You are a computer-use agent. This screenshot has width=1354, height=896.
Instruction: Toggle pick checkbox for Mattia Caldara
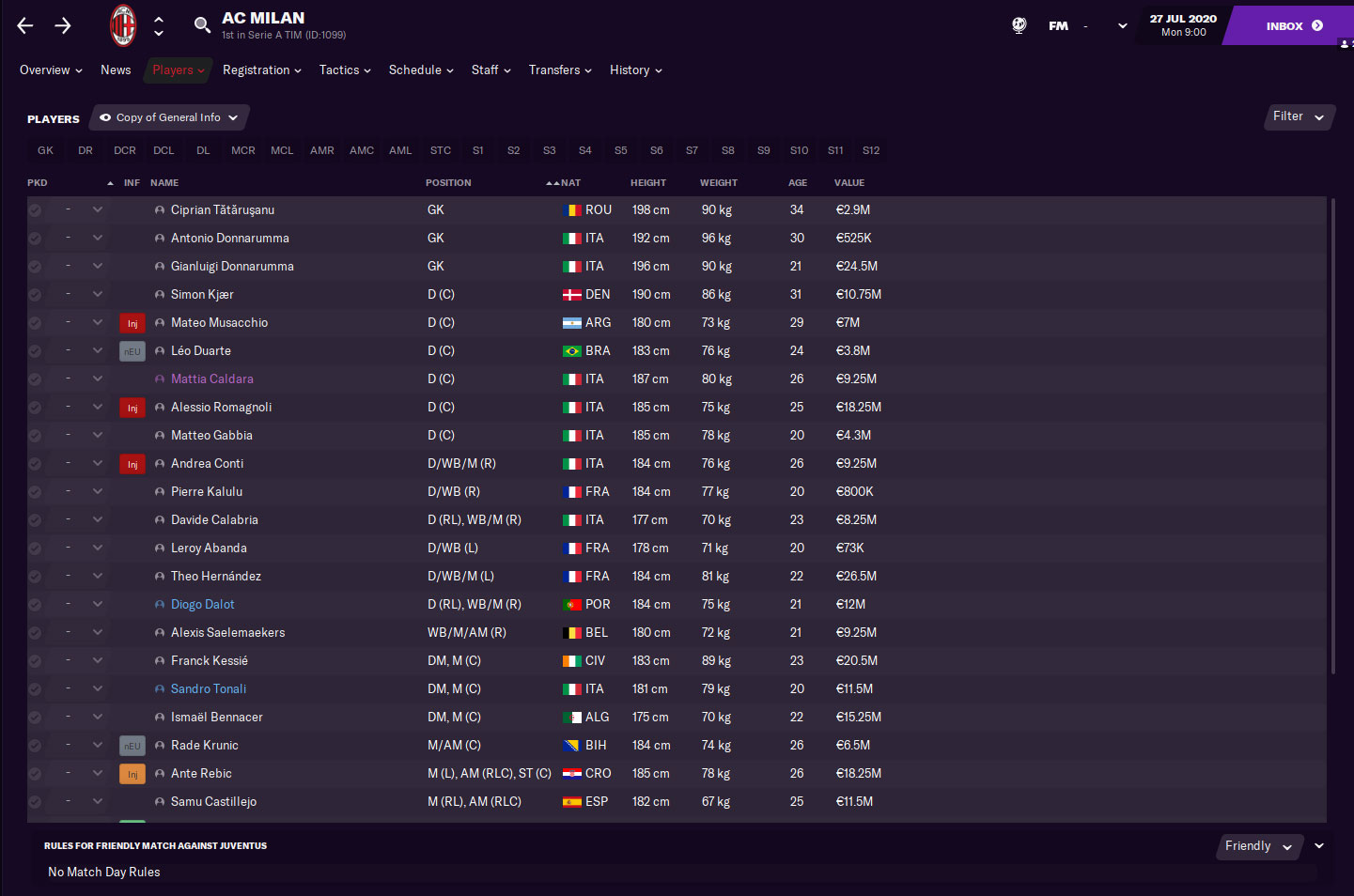tap(35, 379)
